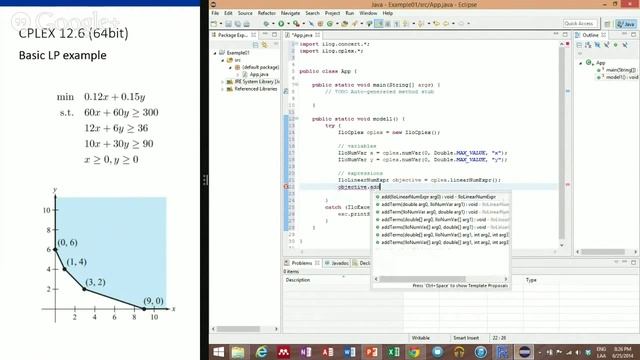The height and width of the screenshot is (360, 640).
Task: Click the Quick Access search field
Action: pyautogui.click(x=579, y=24)
